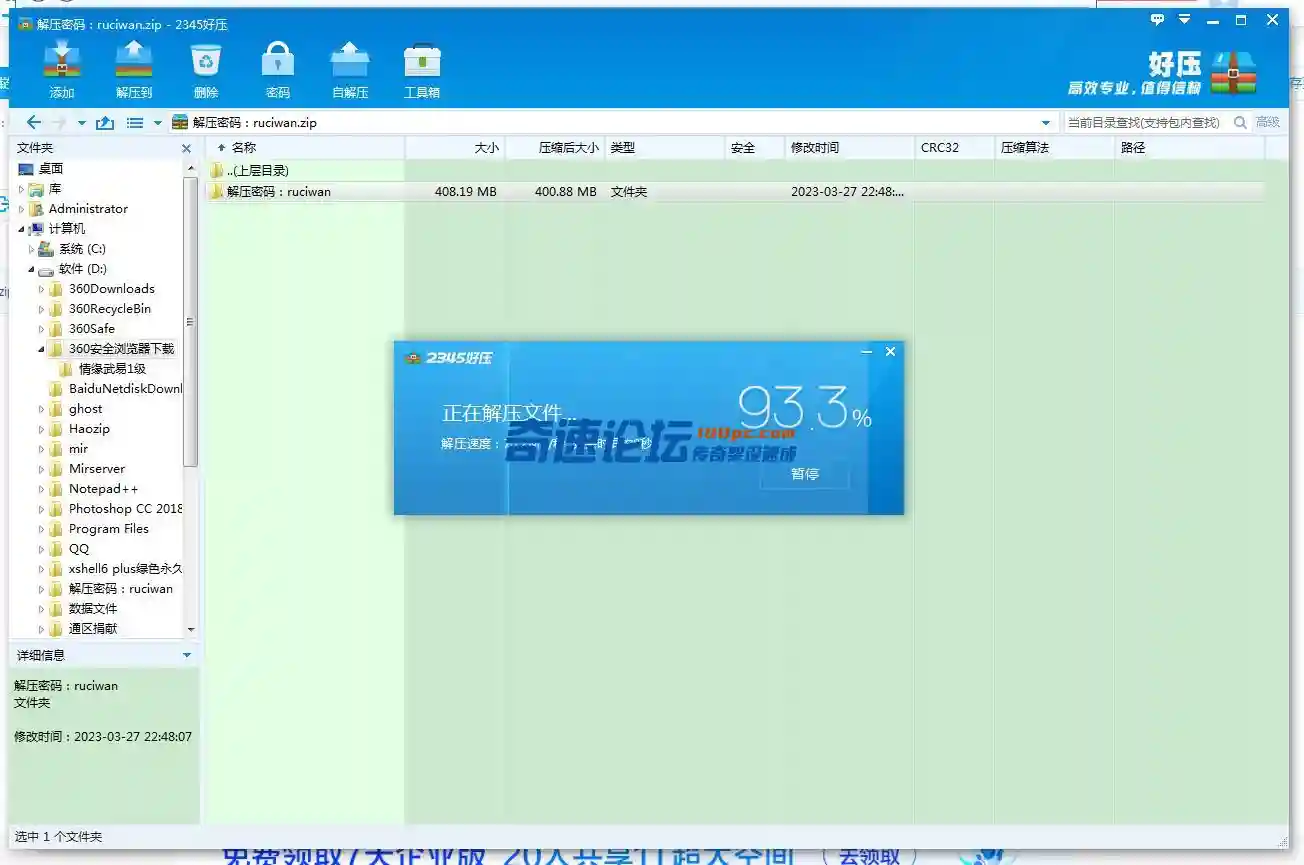This screenshot has width=1304, height=865.
Task: Go back with the left arrow
Action: coord(33,122)
